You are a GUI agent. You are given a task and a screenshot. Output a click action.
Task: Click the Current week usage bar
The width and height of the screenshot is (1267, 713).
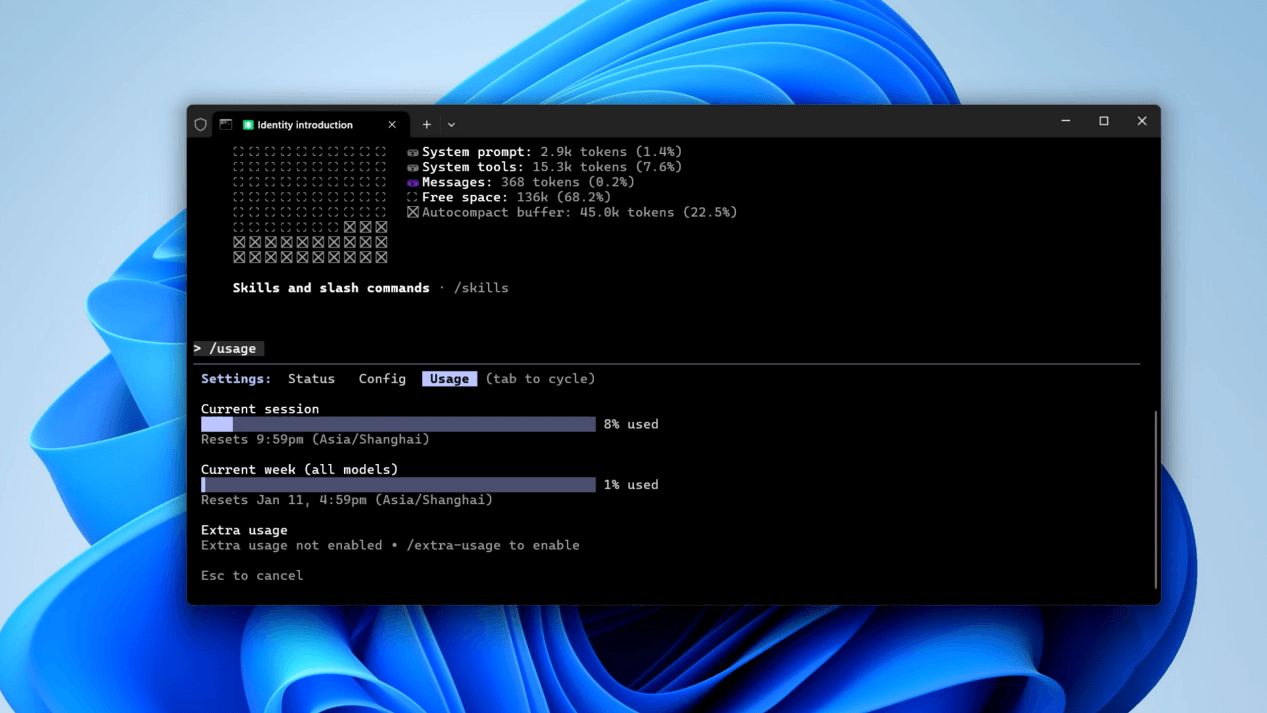coord(398,485)
